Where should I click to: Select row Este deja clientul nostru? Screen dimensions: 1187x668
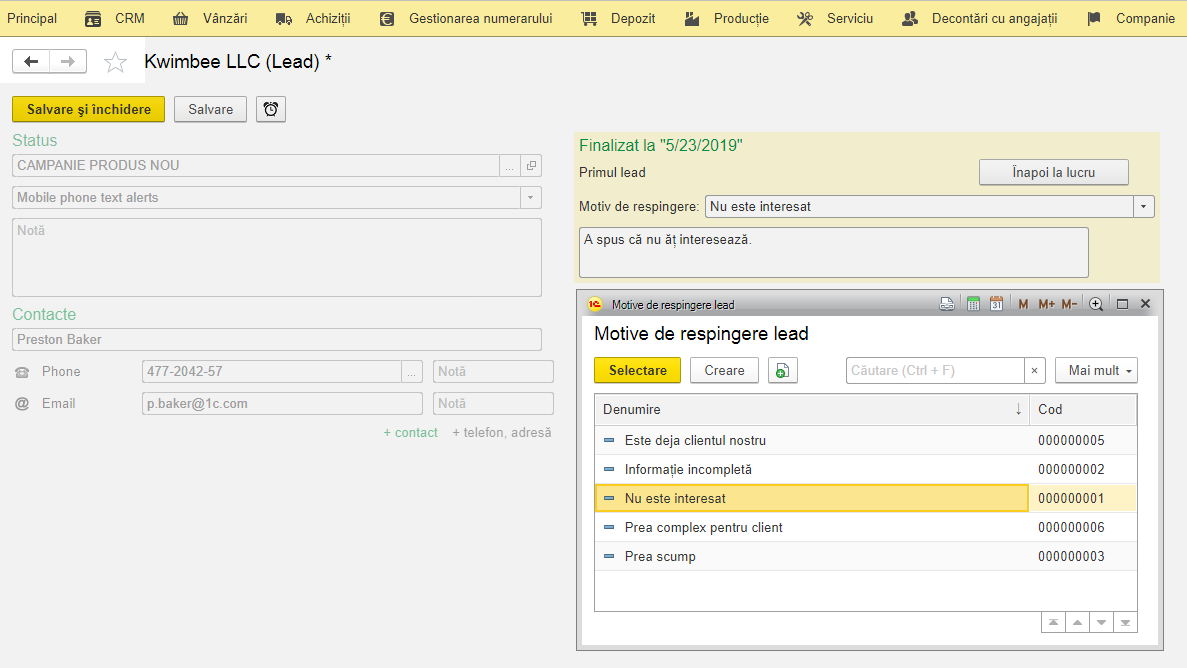pyautogui.click(x=865, y=441)
